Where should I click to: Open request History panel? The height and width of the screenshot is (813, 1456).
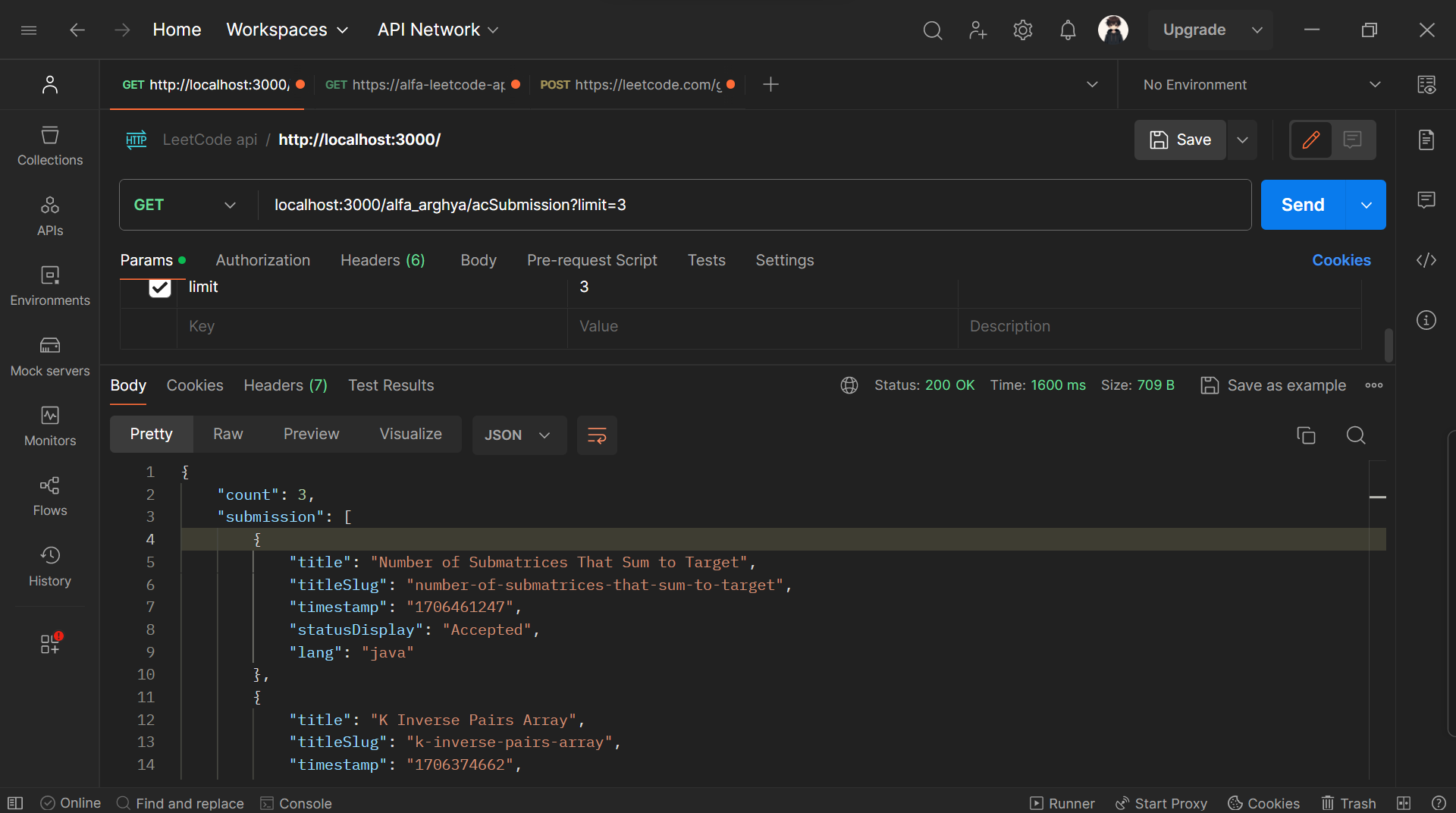pyautogui.click(x=50, y=567)
